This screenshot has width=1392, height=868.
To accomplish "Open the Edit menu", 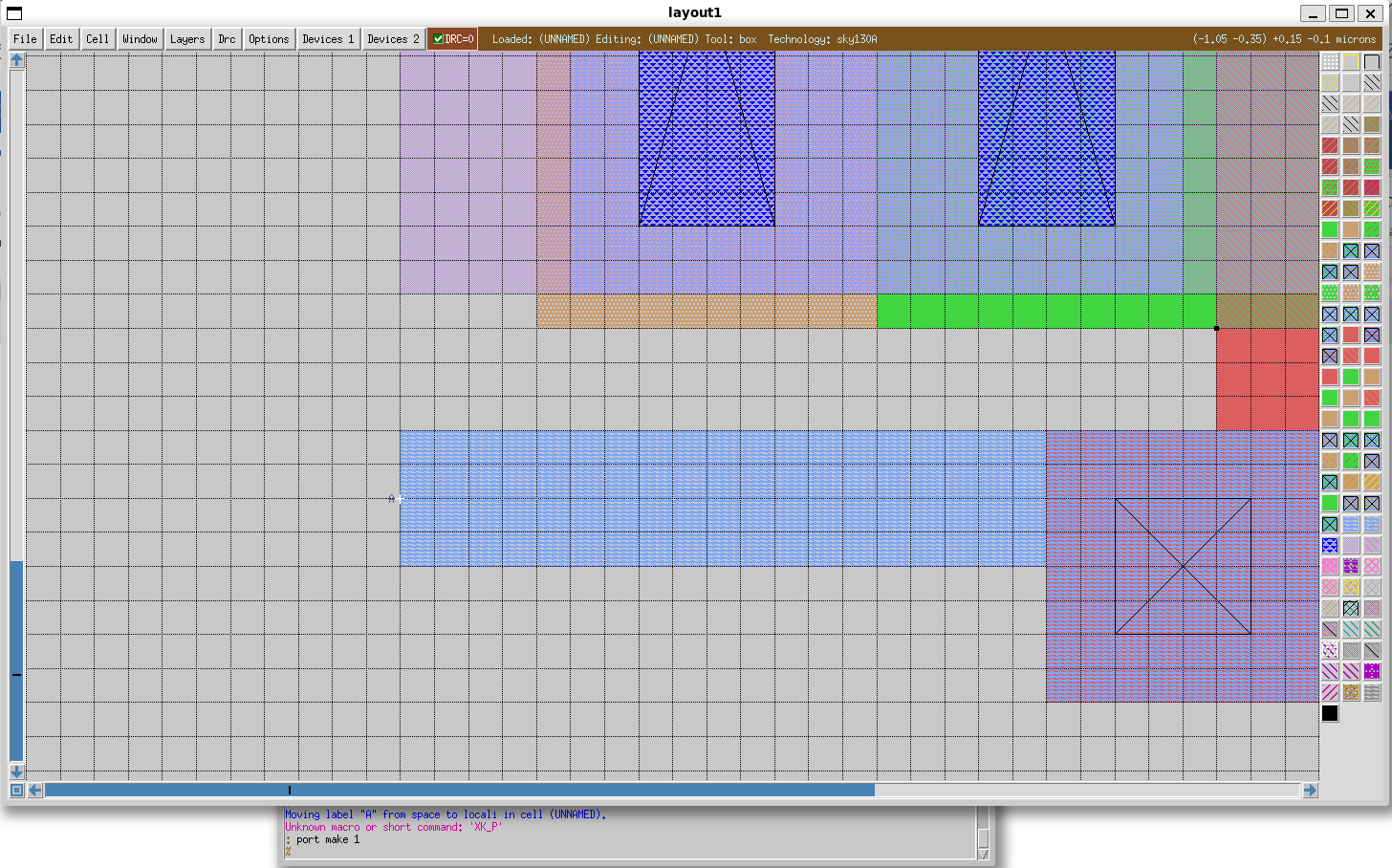I will [61, 39].
